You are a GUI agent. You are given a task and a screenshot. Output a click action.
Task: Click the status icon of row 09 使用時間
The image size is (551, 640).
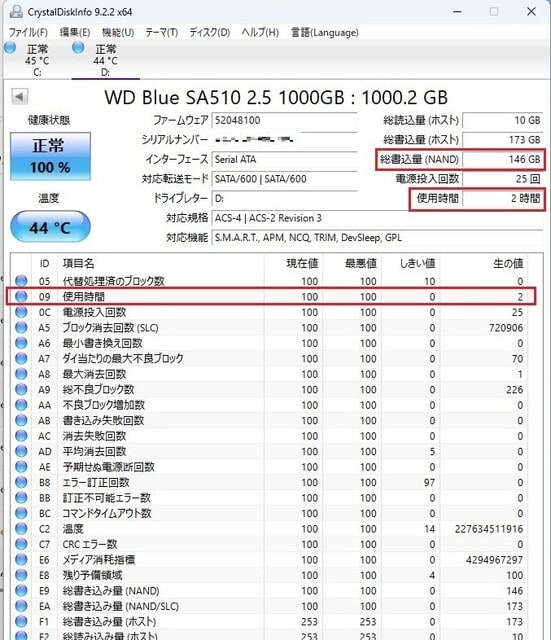[x=21, y=296]
